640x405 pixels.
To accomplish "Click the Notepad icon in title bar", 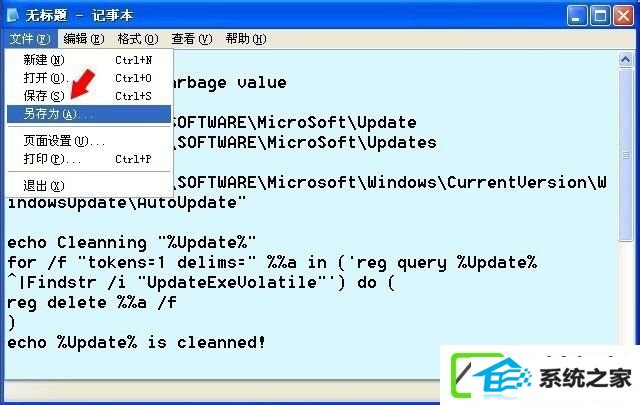I will 13,15.
